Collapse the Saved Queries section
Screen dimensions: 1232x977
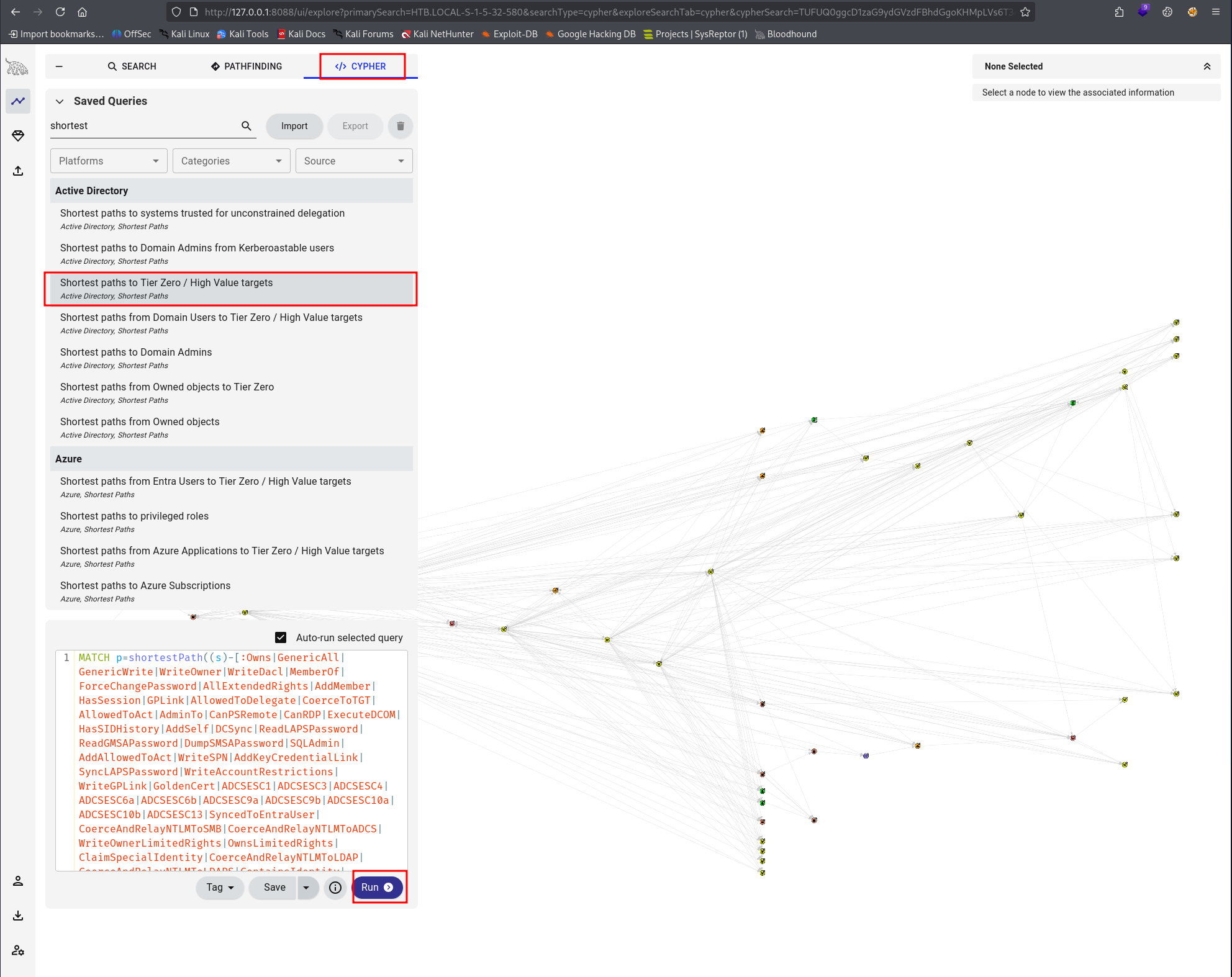pyautogui.click(x=60, y=101)
